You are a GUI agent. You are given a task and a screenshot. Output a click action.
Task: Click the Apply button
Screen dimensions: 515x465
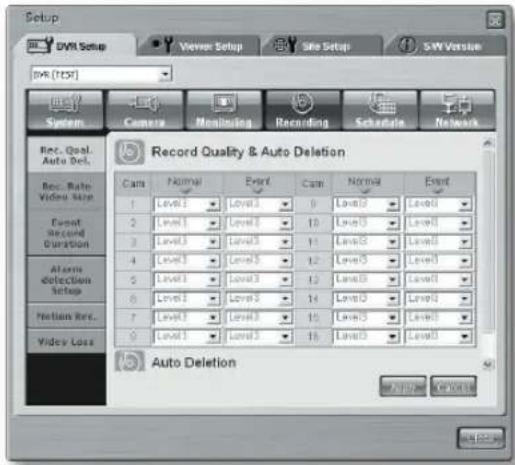(x=403, y=387)
